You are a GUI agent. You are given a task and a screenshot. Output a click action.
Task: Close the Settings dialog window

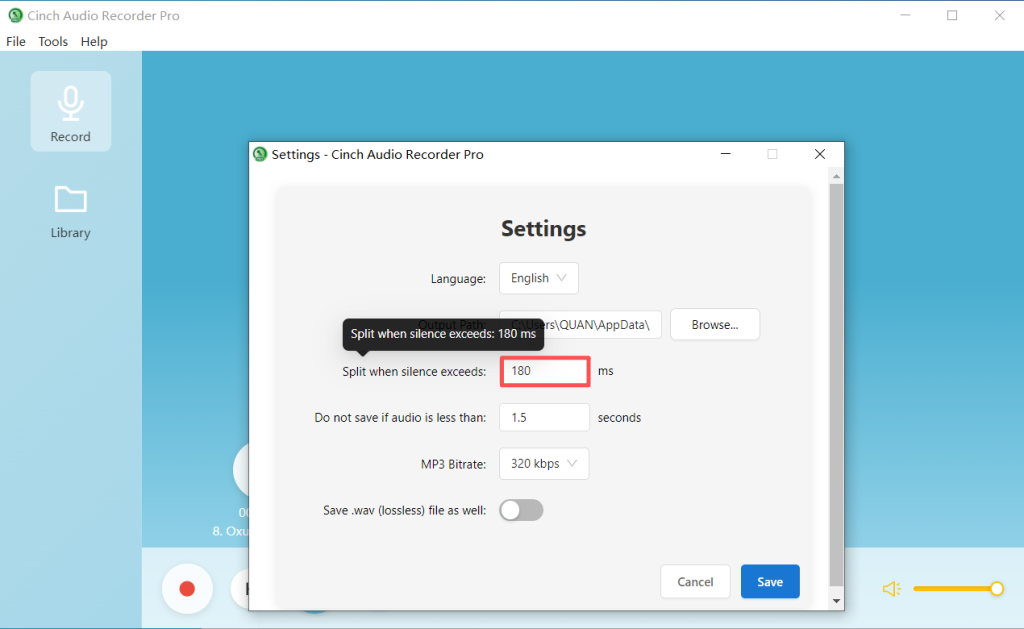click(x=819, y=154)
